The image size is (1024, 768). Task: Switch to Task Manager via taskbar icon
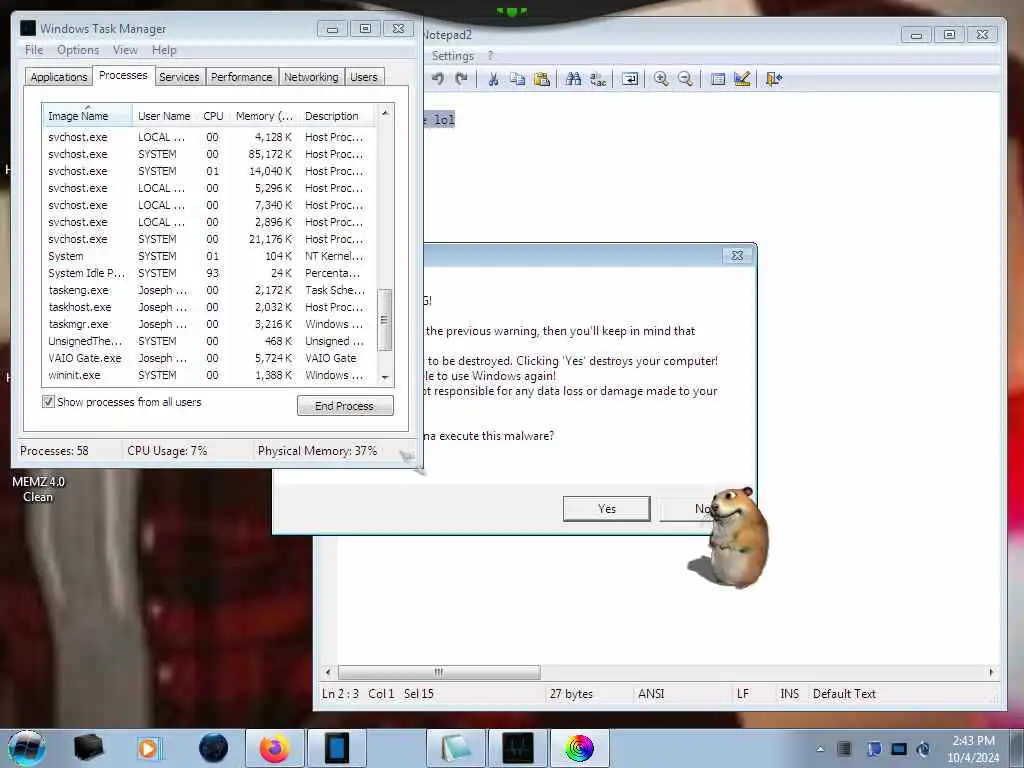point(518,748)
